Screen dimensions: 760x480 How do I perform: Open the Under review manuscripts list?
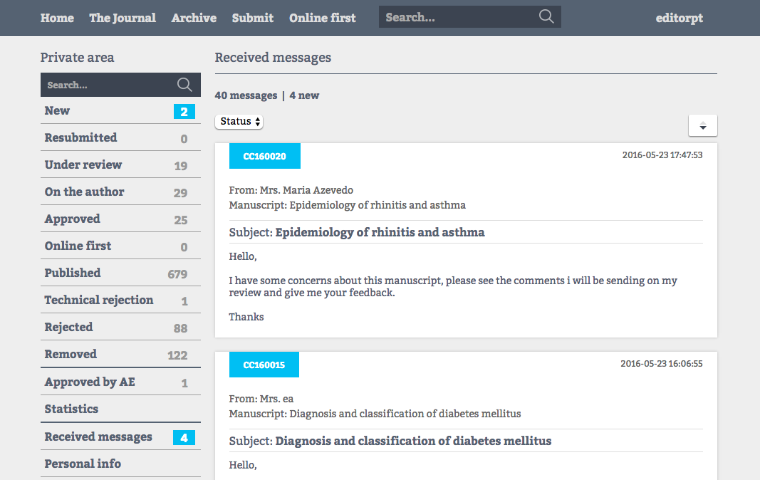(83, 165)
